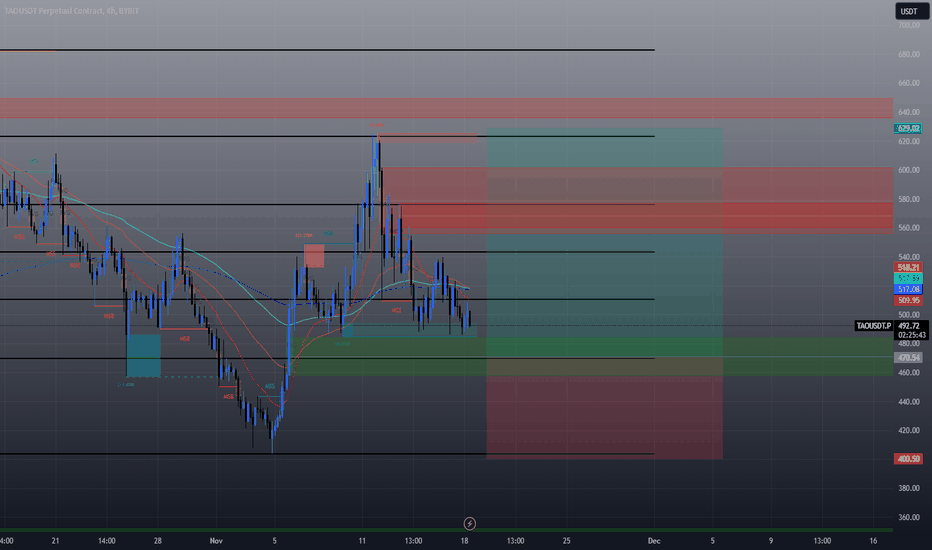
Task: Click the 600.00 price scale value
Action: pyautogui.click(x=909, y=170)
